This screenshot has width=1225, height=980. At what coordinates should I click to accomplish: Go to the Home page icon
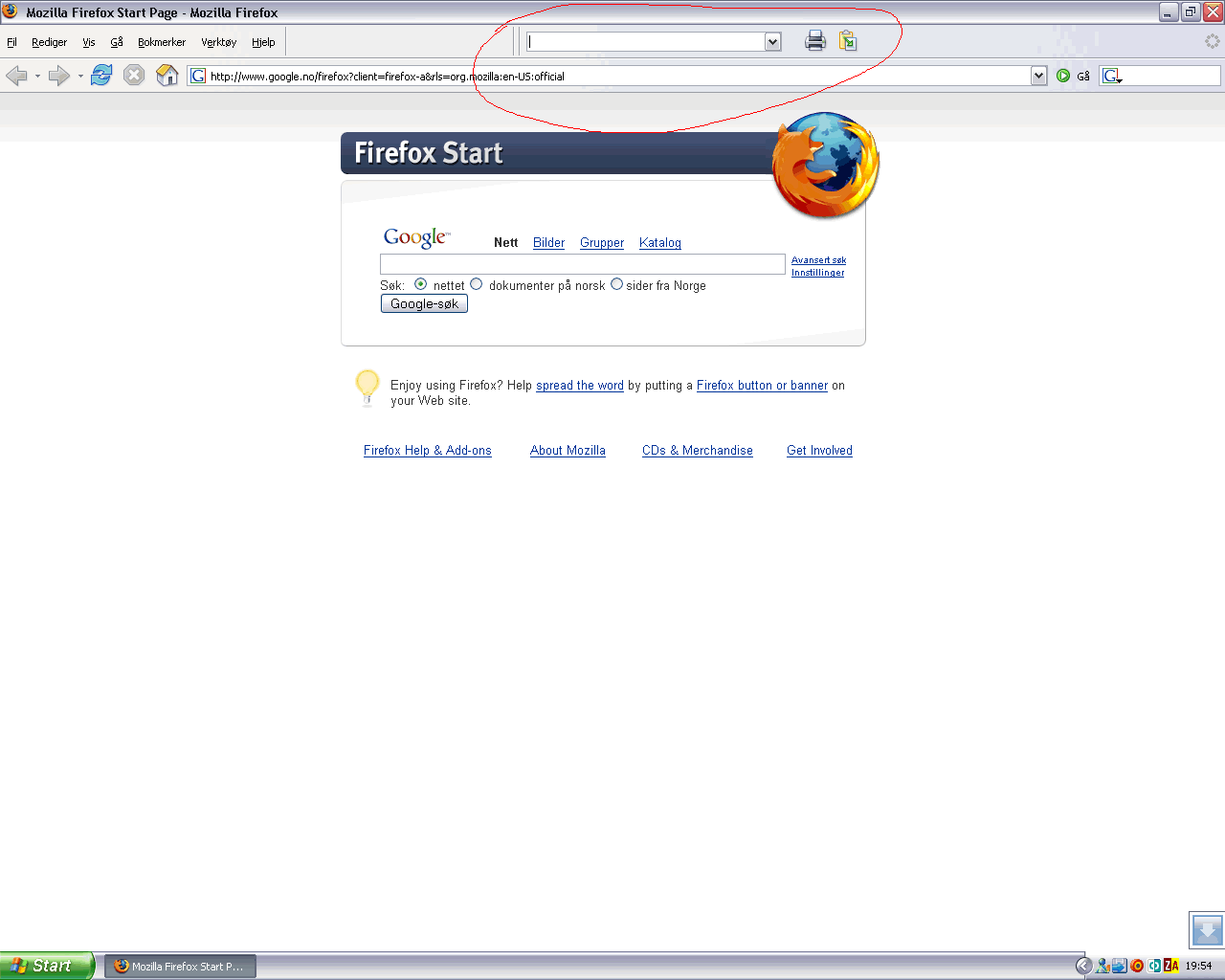click(167, 76)
